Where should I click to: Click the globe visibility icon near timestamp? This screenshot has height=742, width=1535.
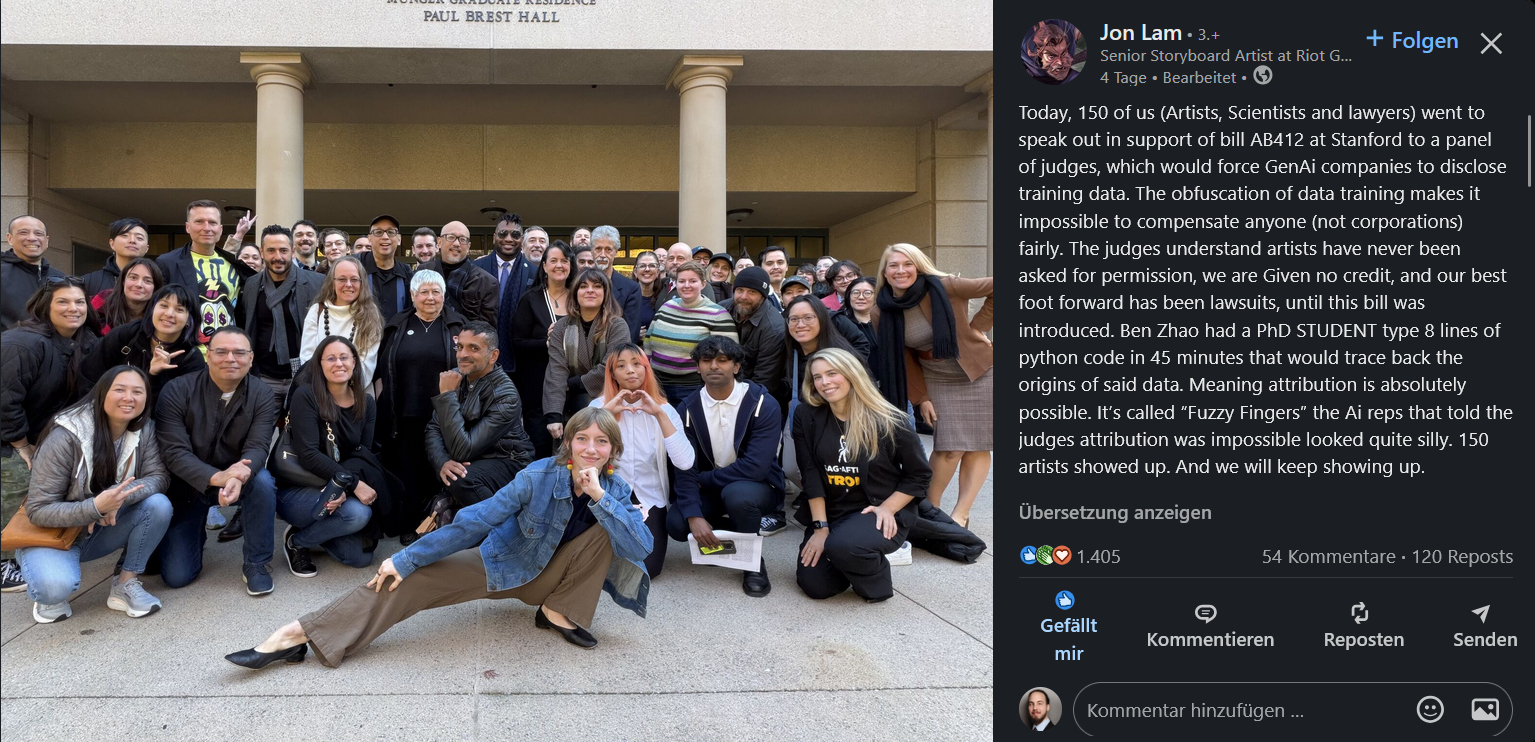(x=1263, y=76)
